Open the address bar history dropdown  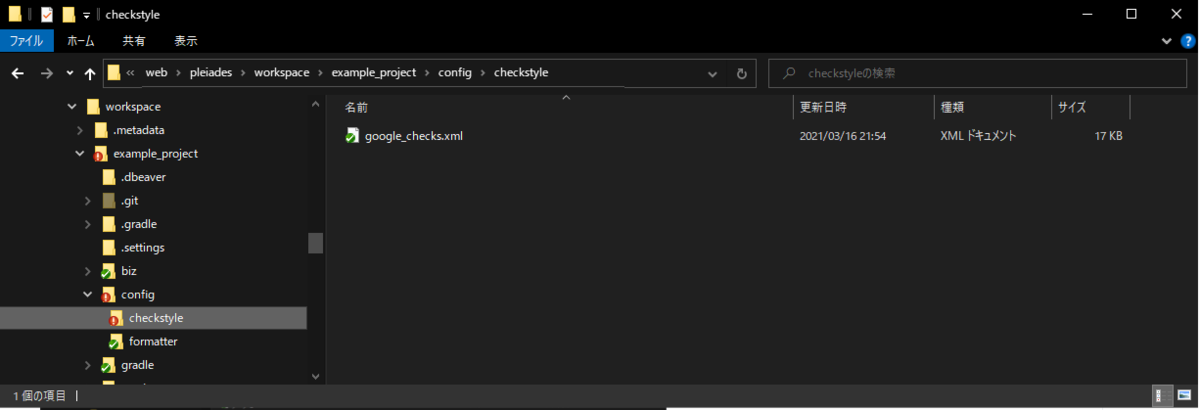712,73
